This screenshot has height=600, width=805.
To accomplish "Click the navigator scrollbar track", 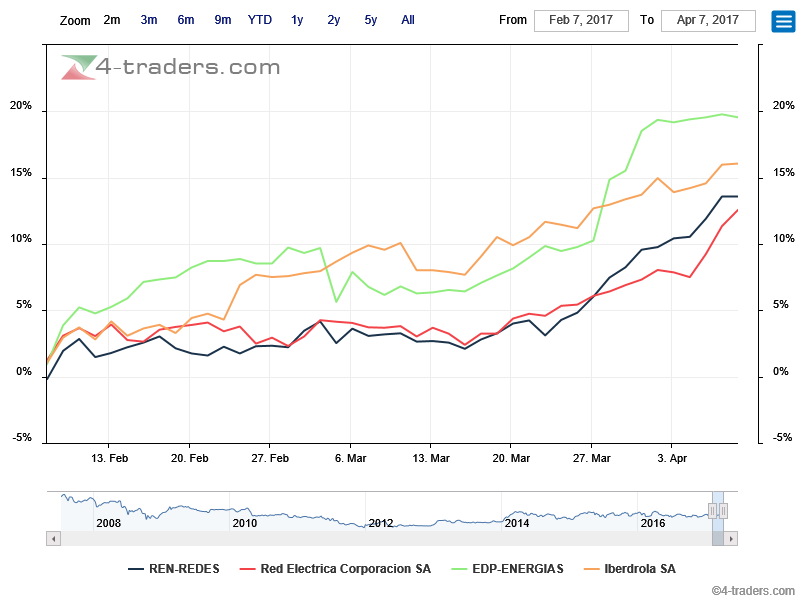I will (385, 538).
